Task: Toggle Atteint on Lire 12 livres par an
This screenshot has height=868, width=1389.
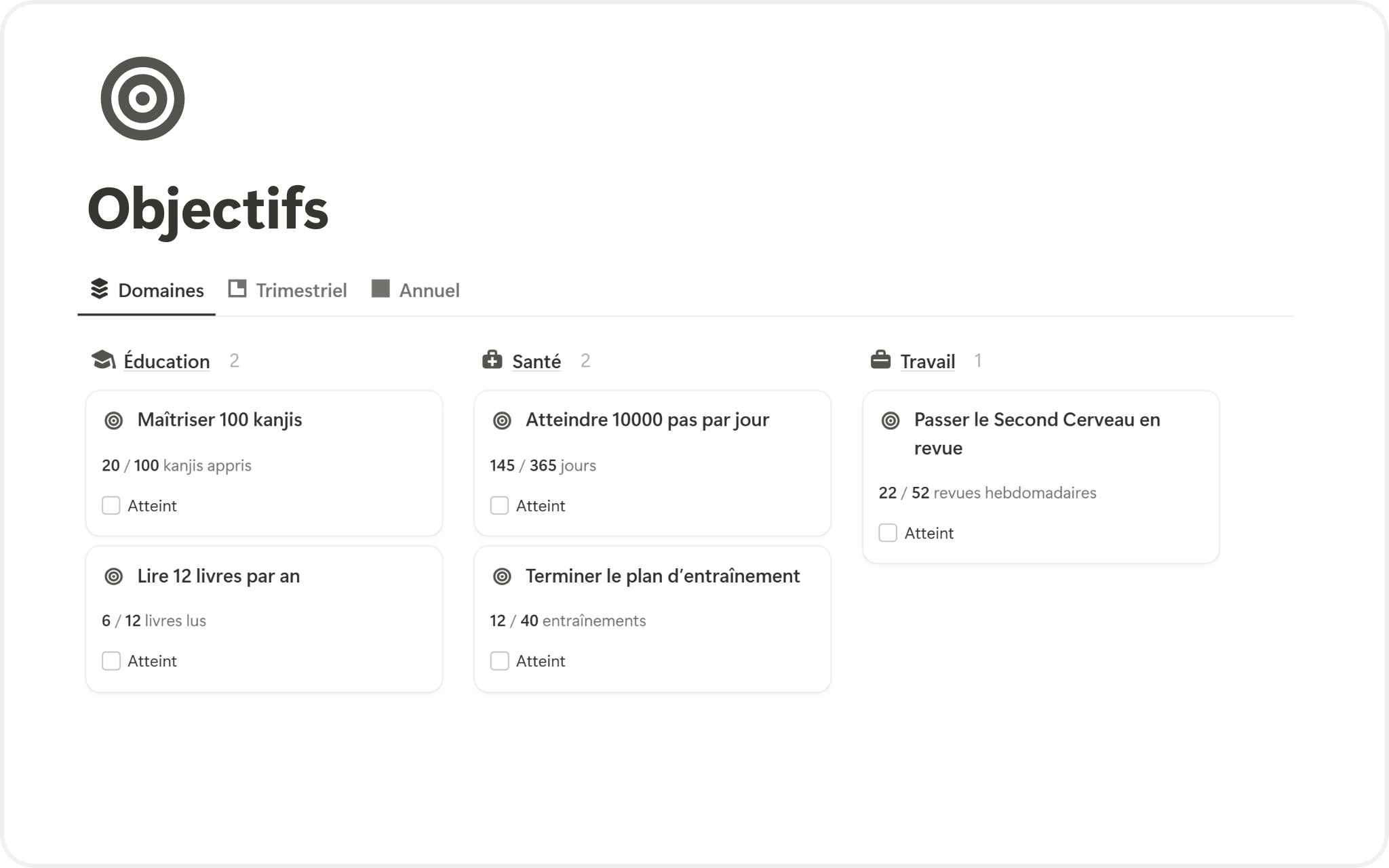Action: tap(111, 661)
